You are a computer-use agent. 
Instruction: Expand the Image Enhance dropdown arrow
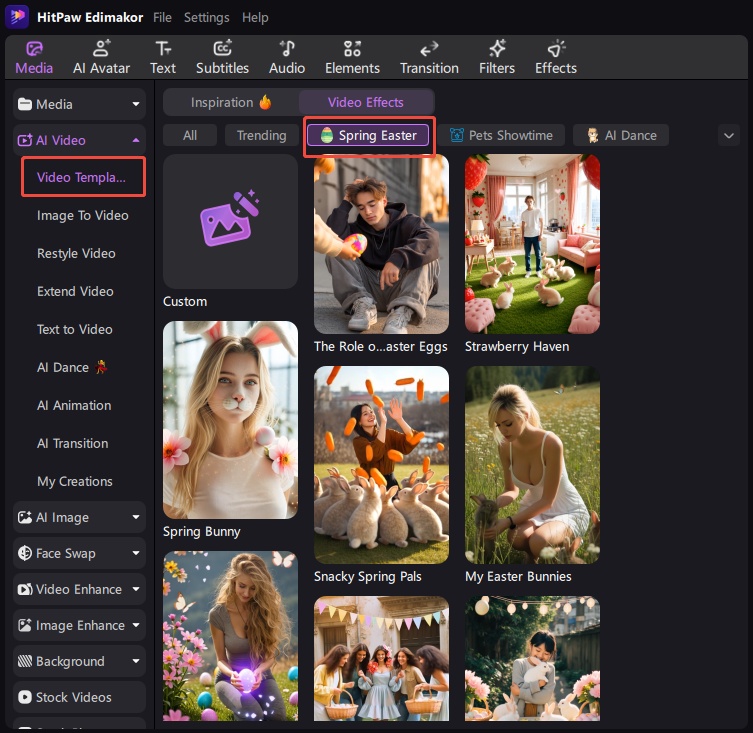pyautogui.click(x=136, y=625)
